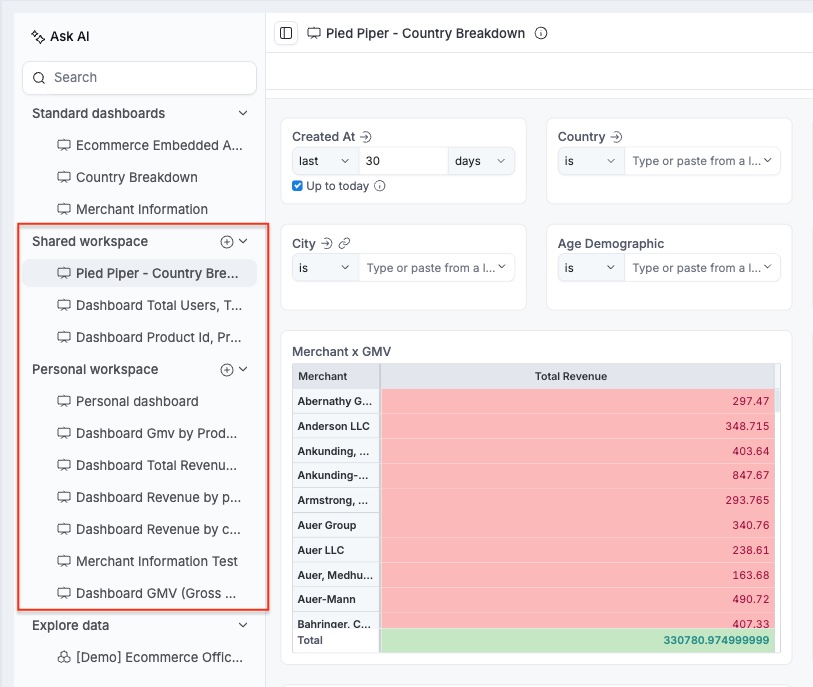Open the Created At 'last' dropdown
This screenshot has width=813, height=687.
pos(325,161)
